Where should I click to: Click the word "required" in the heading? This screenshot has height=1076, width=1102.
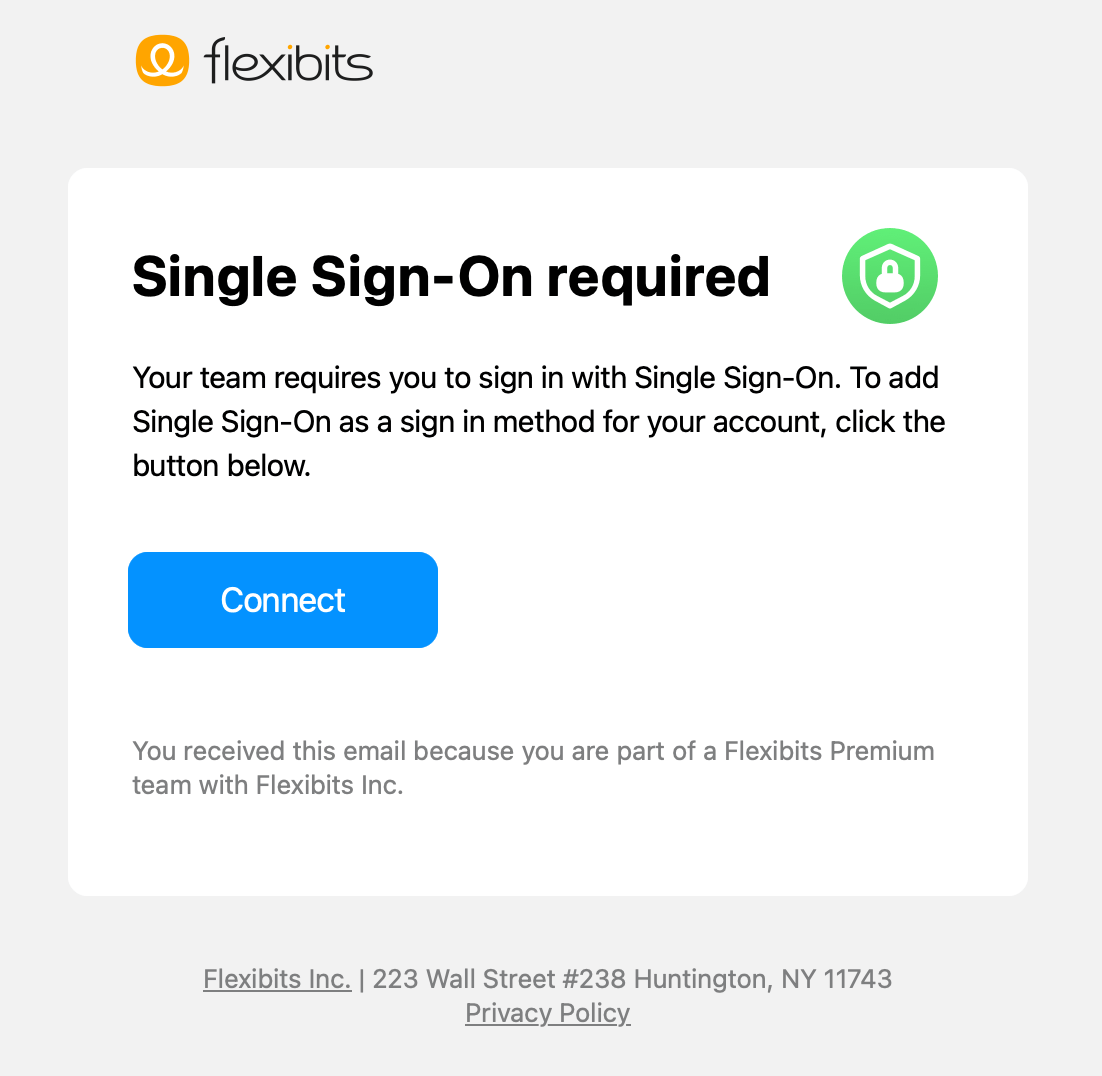point(658,277)
